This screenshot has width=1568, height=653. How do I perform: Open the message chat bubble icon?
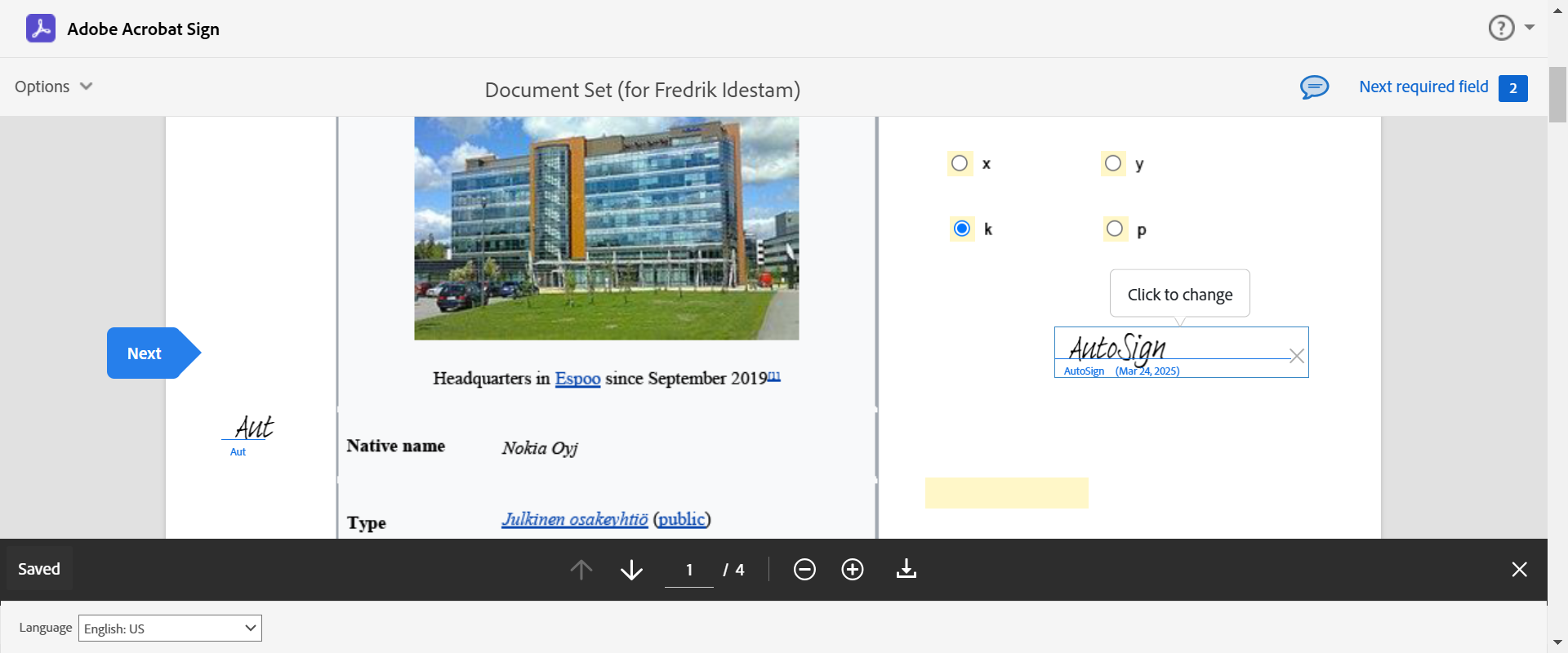coord(1314,87)
